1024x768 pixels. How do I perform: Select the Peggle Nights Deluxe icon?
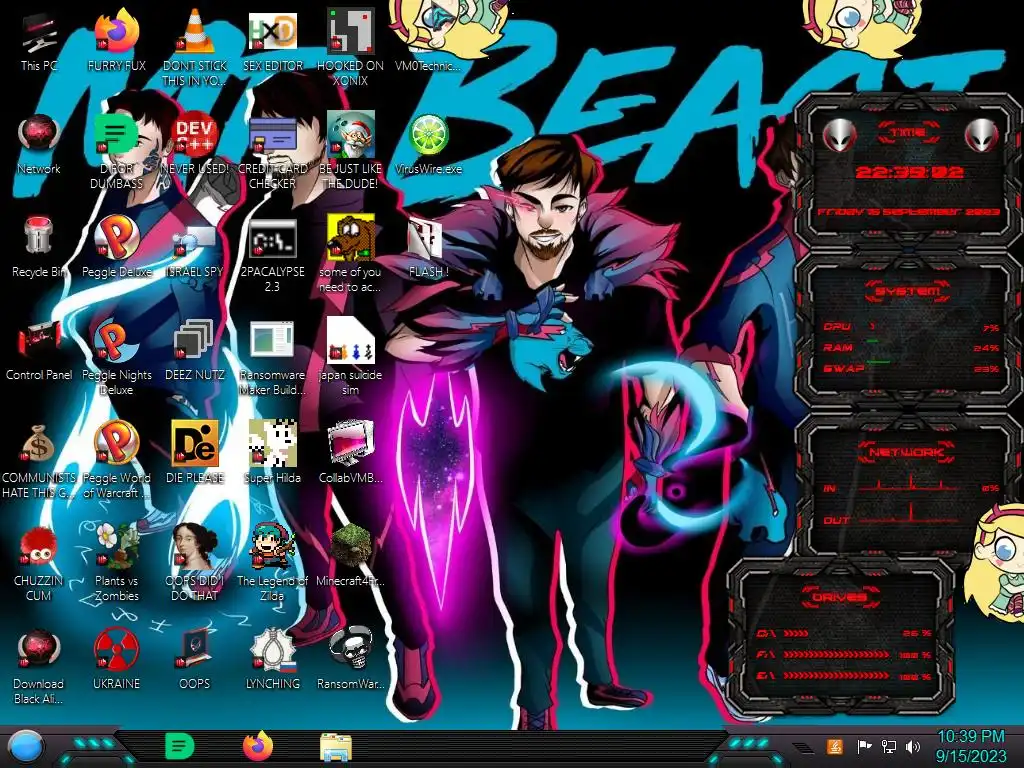pos(117,357)
